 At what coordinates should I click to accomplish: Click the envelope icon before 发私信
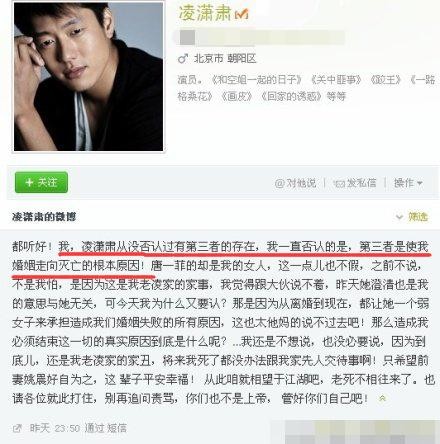(x=339, y=183)
